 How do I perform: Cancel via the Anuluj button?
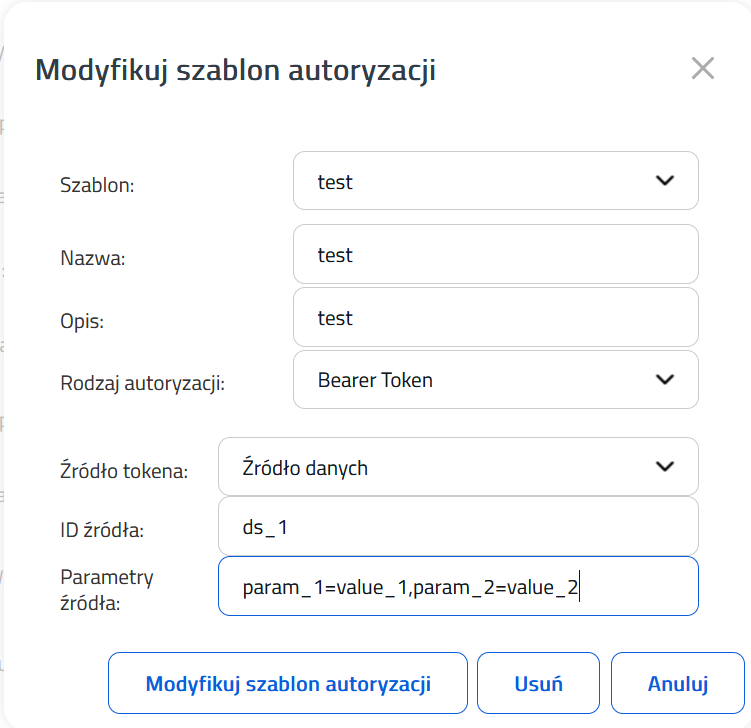(678, 683)
